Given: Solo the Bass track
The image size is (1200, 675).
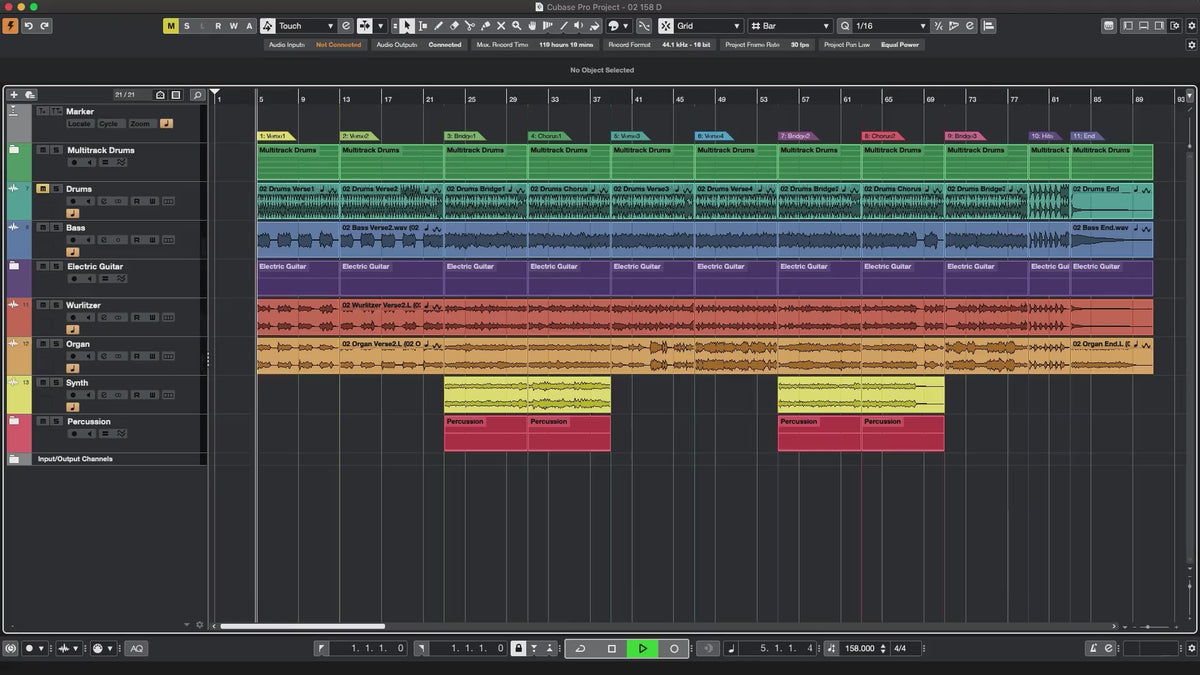Looking at the screenshot, I should point(55,227).
